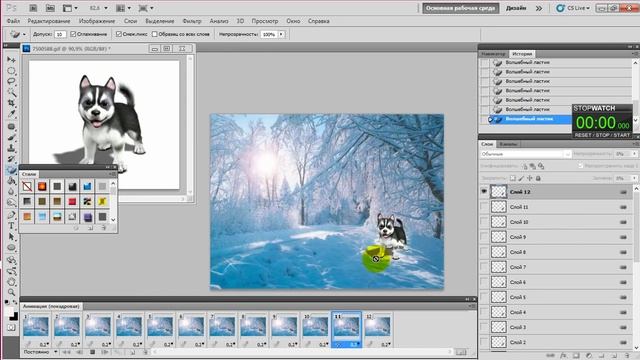The image size is (640, 360).
Task: Add a layer mask from Layers panel
Action: pyautogui.click(x=576, y=356)
